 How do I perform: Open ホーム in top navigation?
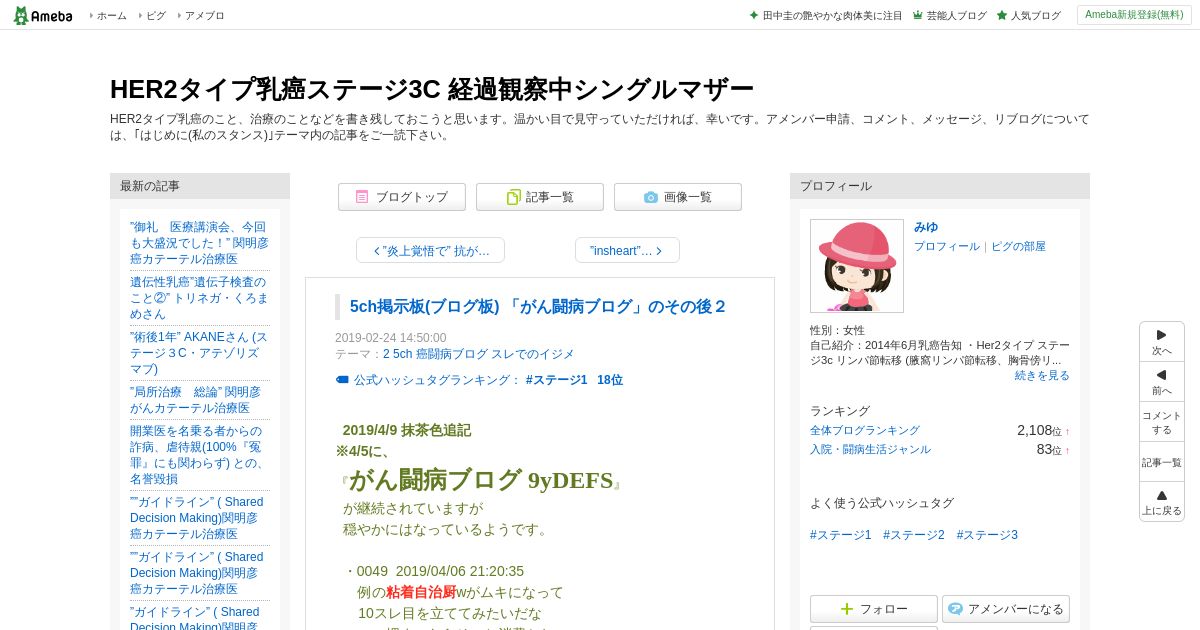point(110,16)
